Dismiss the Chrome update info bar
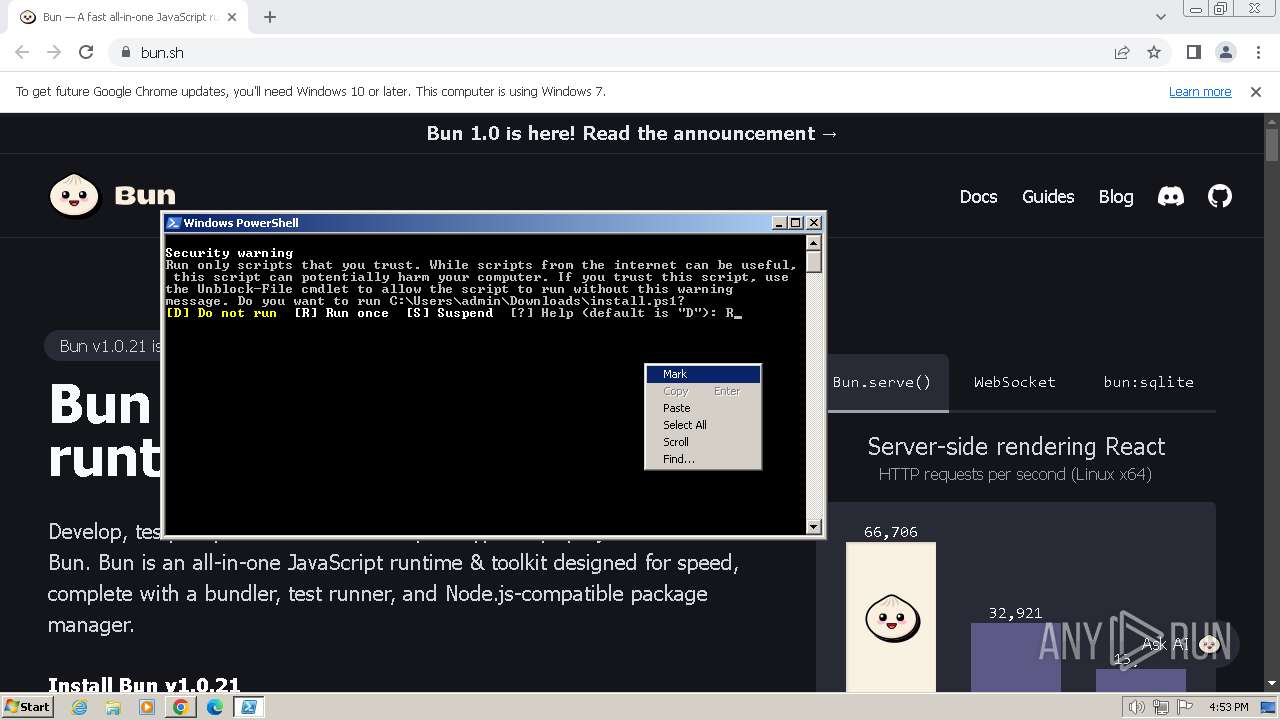 1256,91
